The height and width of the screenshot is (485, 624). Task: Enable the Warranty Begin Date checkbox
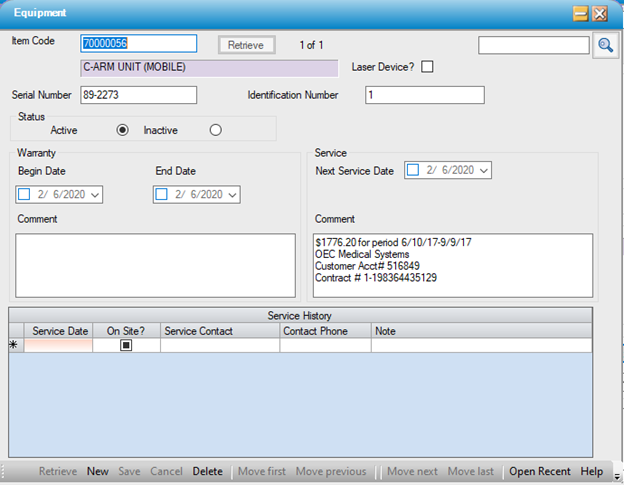point(25,195)
